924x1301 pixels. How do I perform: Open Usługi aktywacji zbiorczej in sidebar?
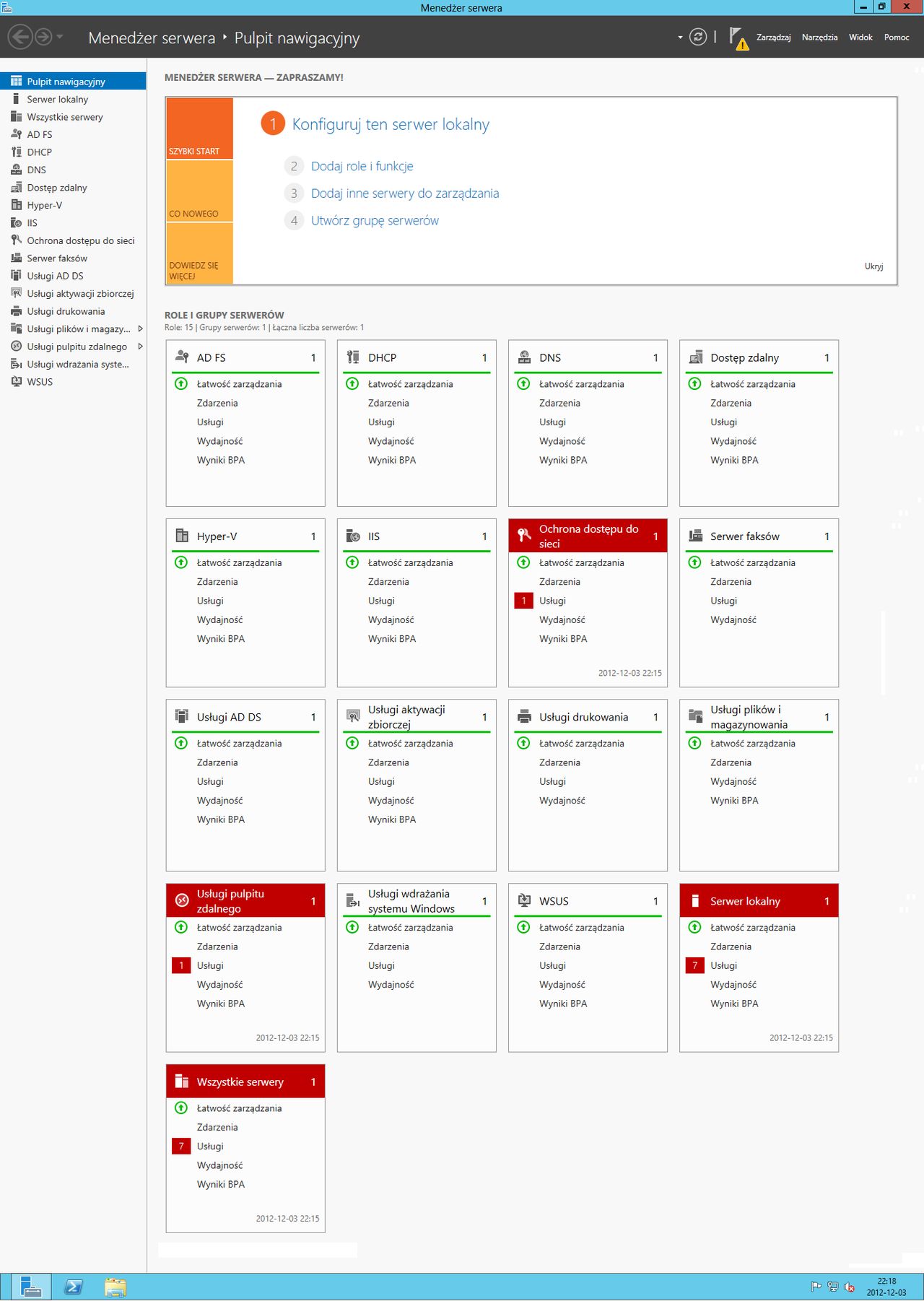click(x=73, y=293)
